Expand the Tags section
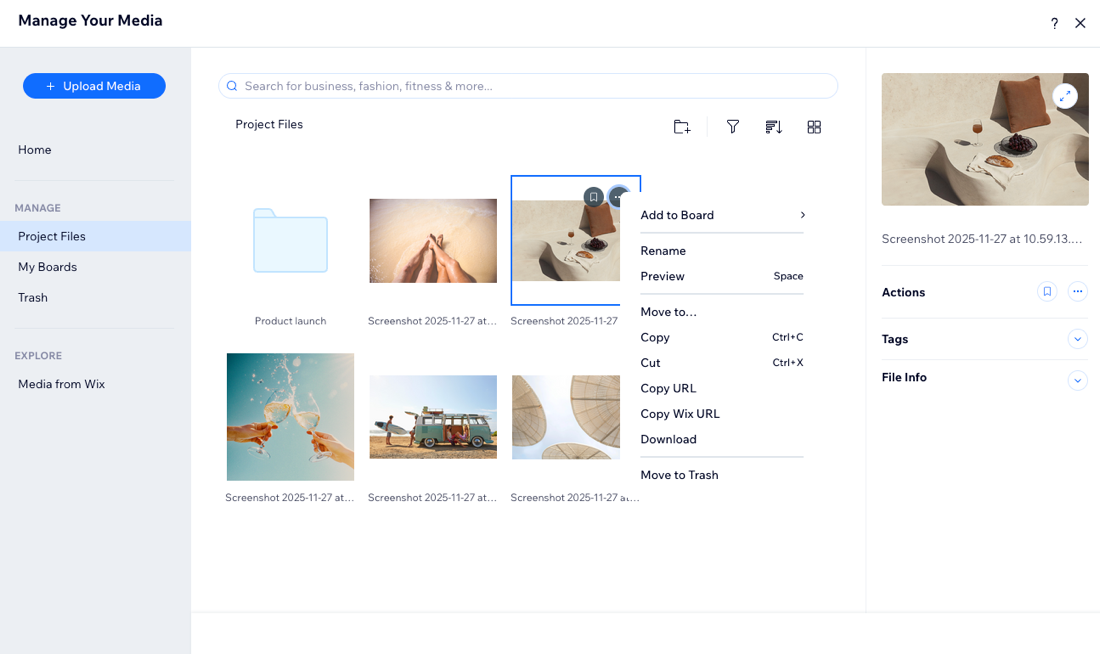The height and width of the screenshot is (654, 1100). (x=1077, y=339)
